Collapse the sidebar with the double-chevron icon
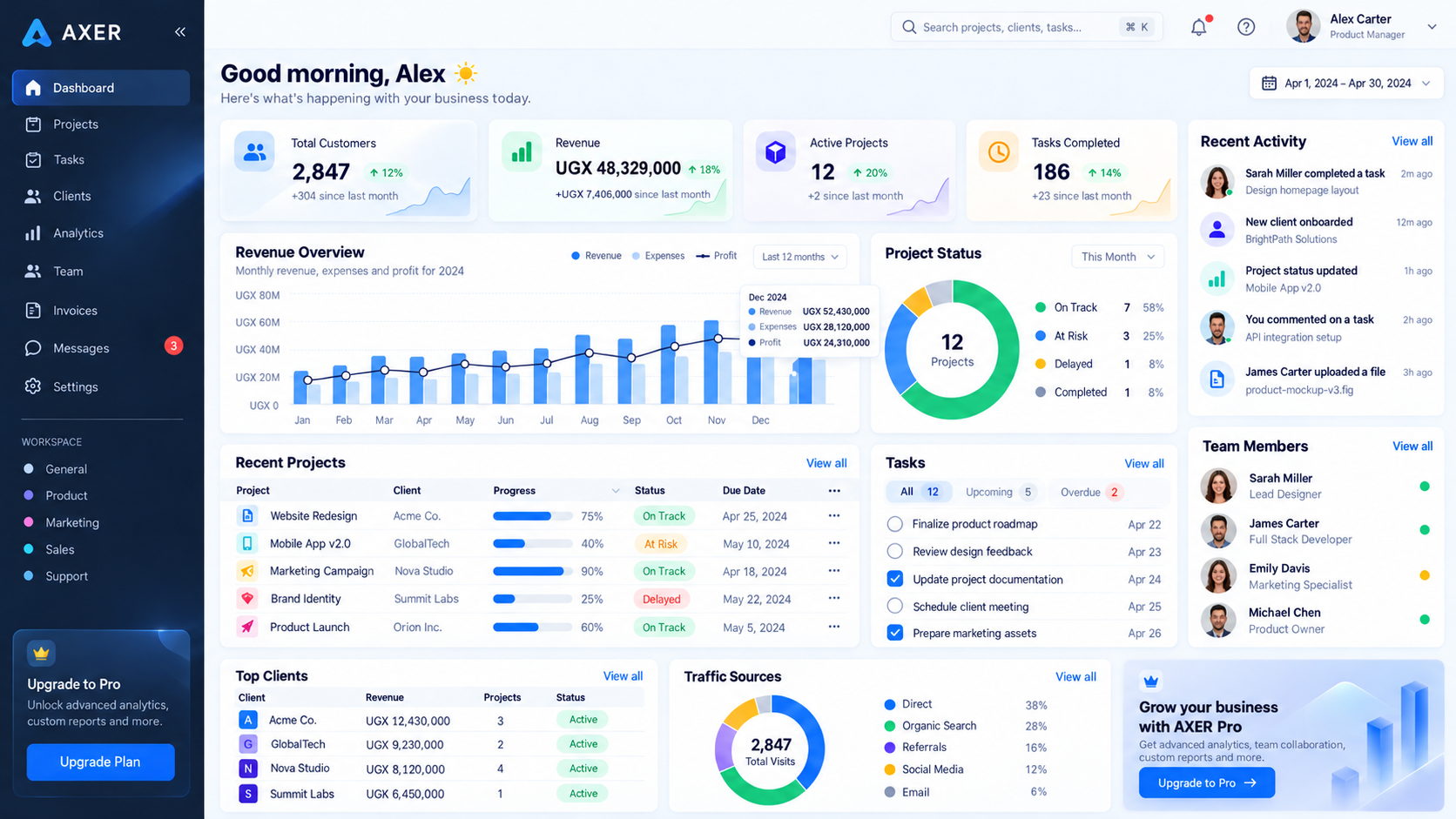This screenshot has height=819, width=1456. [180, 32]
